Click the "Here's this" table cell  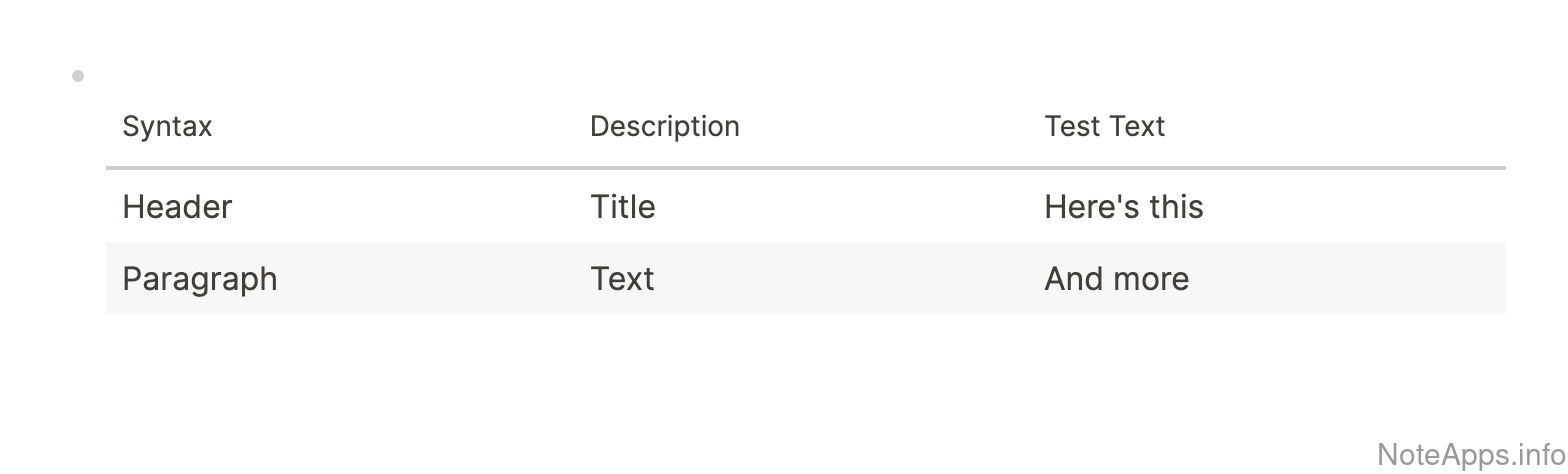[1123, 207]
